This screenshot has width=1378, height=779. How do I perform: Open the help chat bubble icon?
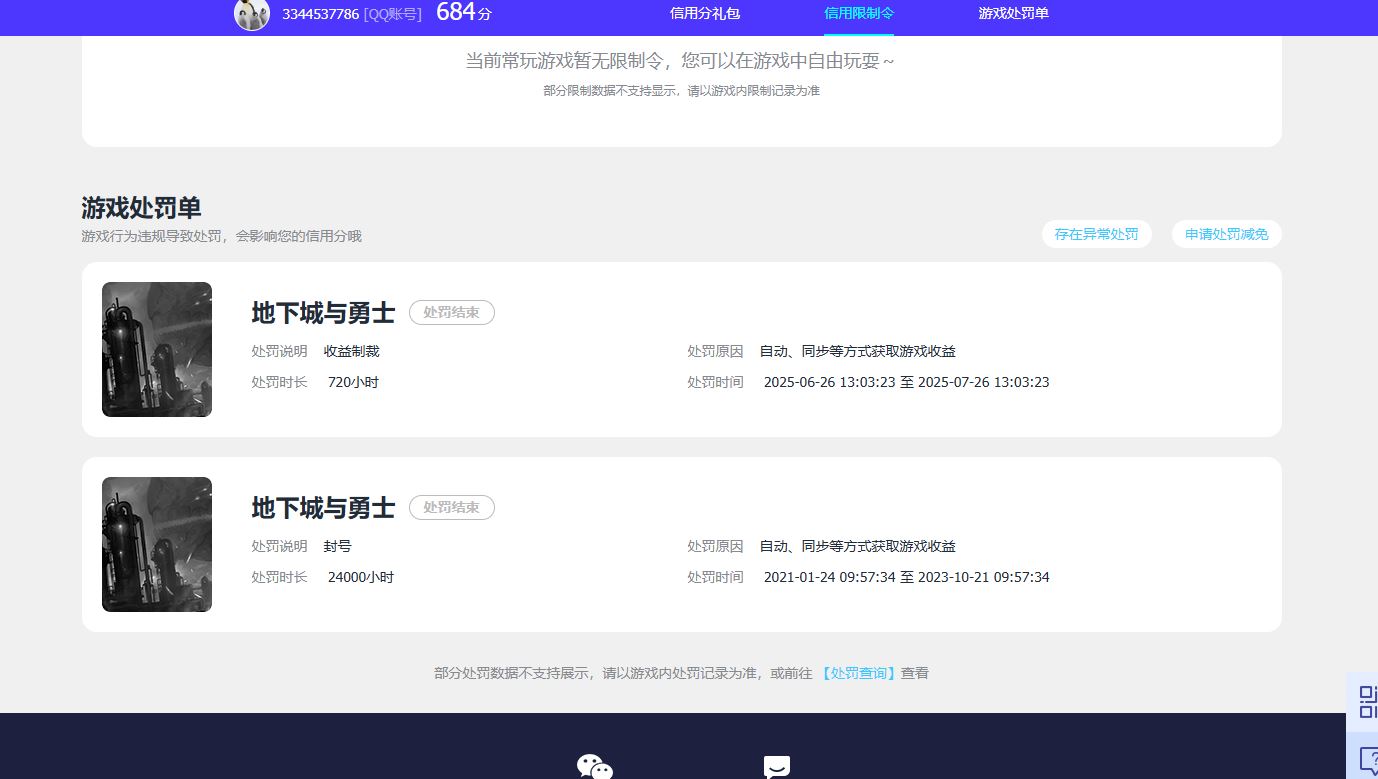point(1364,760)
